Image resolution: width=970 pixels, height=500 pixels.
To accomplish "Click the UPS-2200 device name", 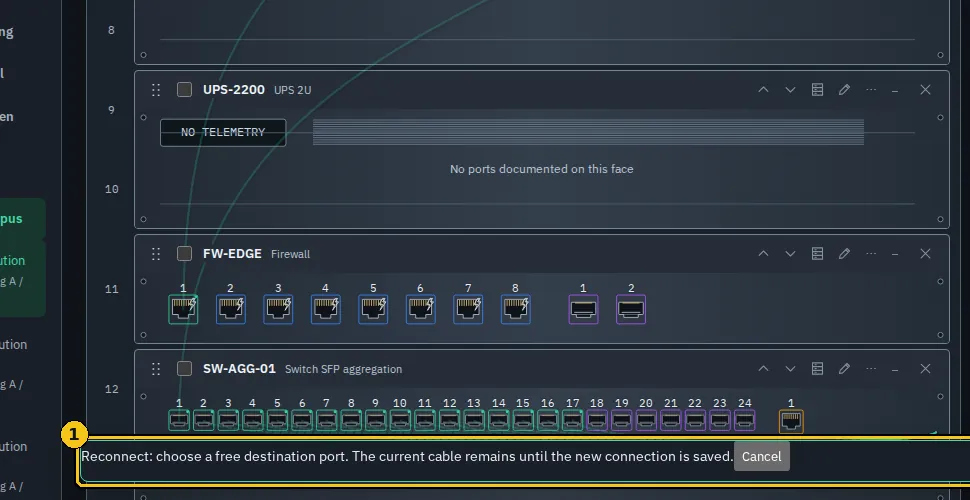I will tap(234, 90).
